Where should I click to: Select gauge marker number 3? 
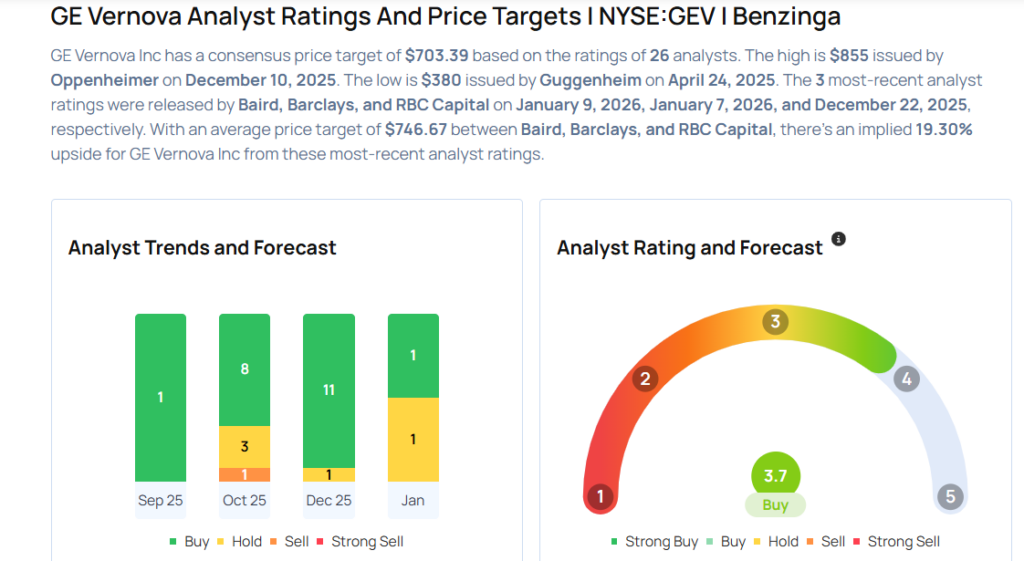click(775, 322)
